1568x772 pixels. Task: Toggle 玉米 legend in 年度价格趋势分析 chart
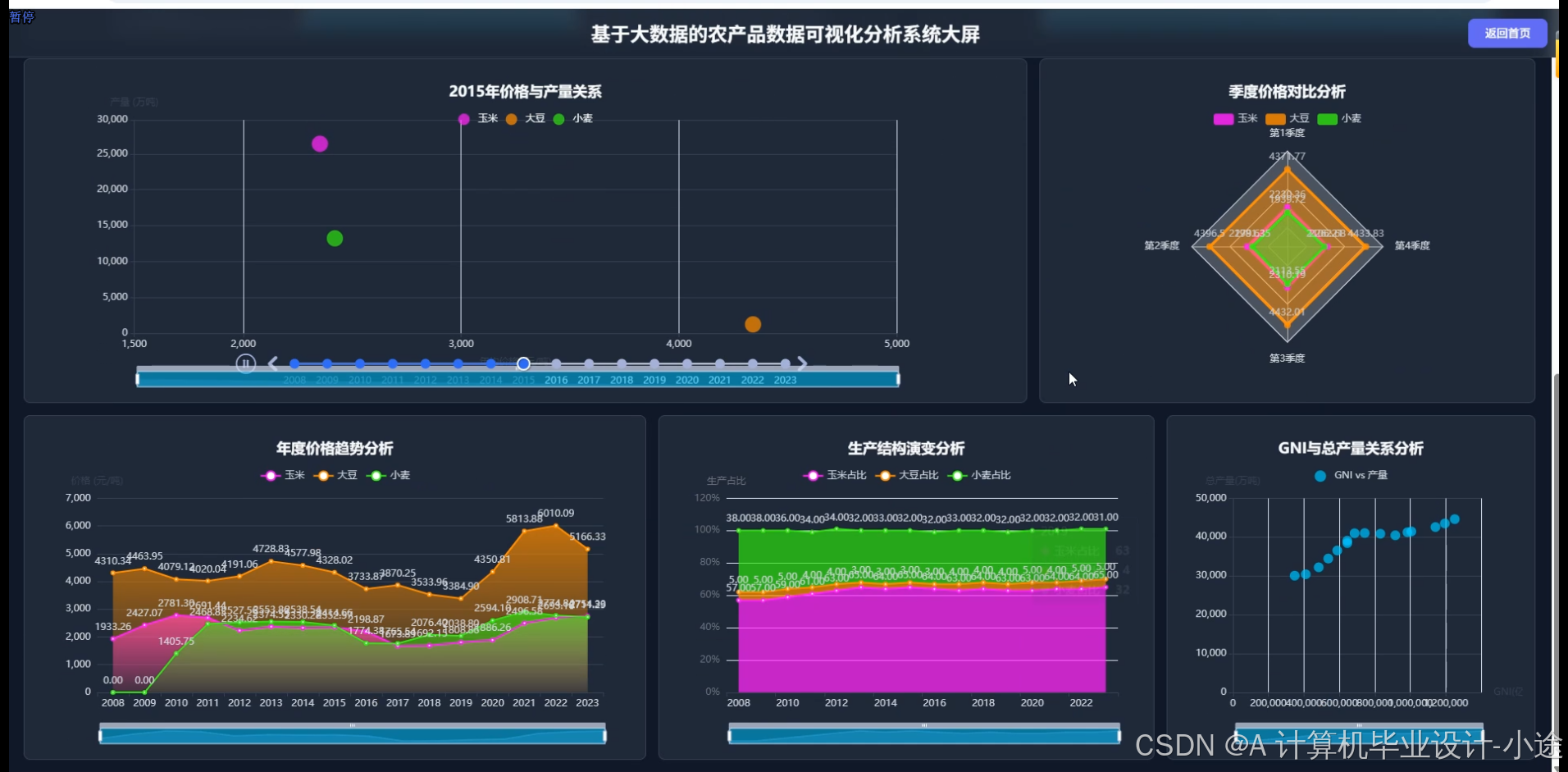tap(283, 475)
